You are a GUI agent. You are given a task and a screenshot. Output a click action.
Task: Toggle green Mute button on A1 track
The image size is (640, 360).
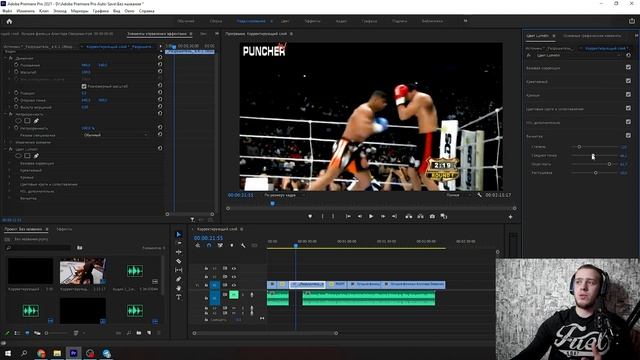coord(233,294)
